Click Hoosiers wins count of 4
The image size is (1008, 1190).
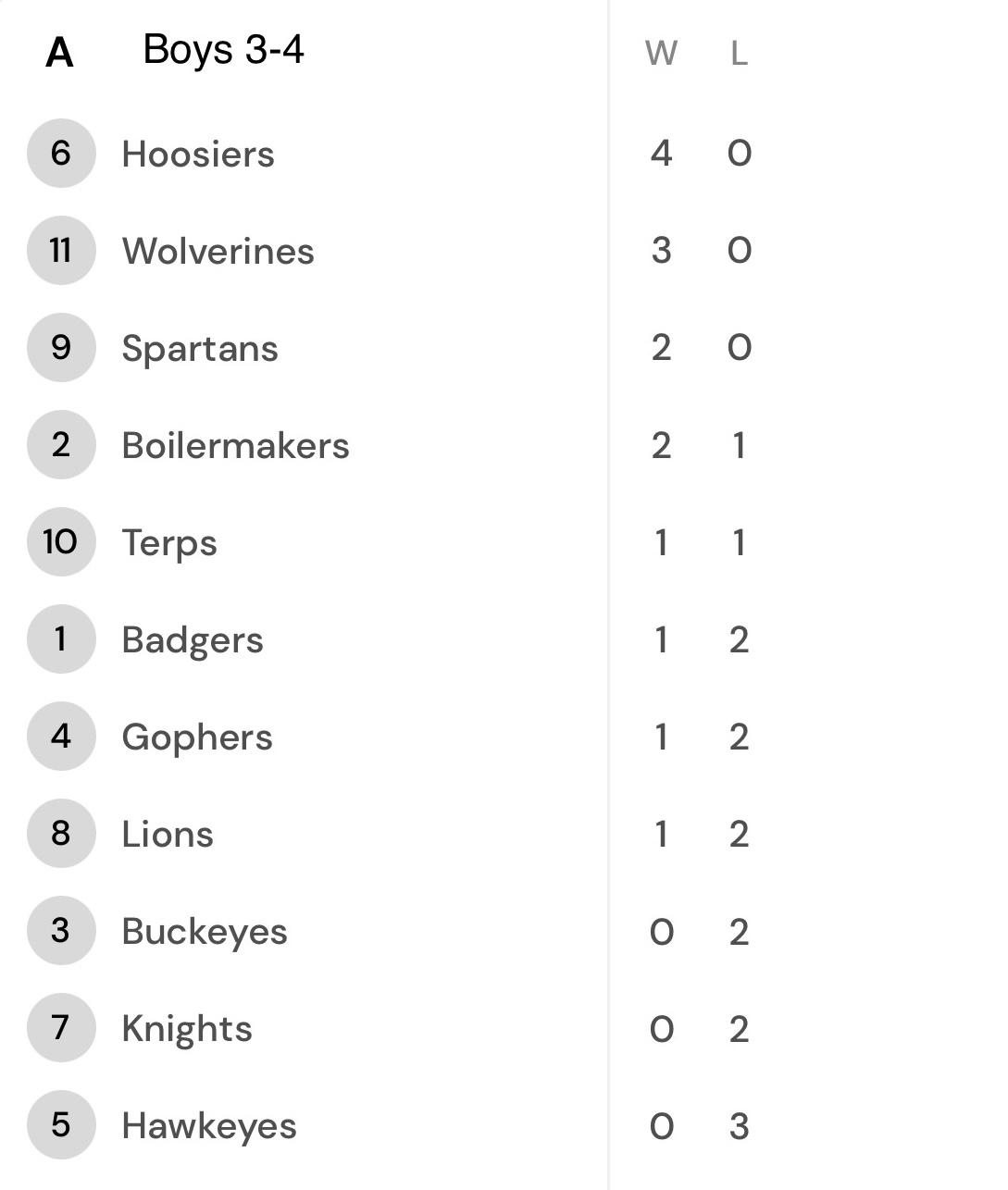661,153
